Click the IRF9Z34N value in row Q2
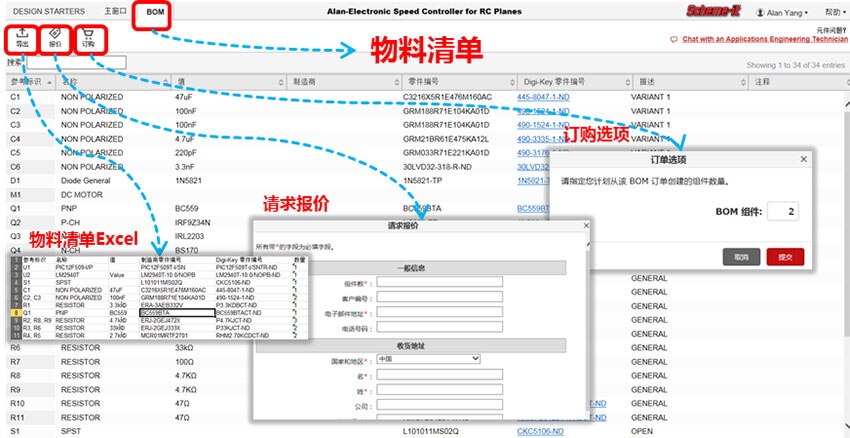Screen dimensions: 850x438 [x=192, y=222]
